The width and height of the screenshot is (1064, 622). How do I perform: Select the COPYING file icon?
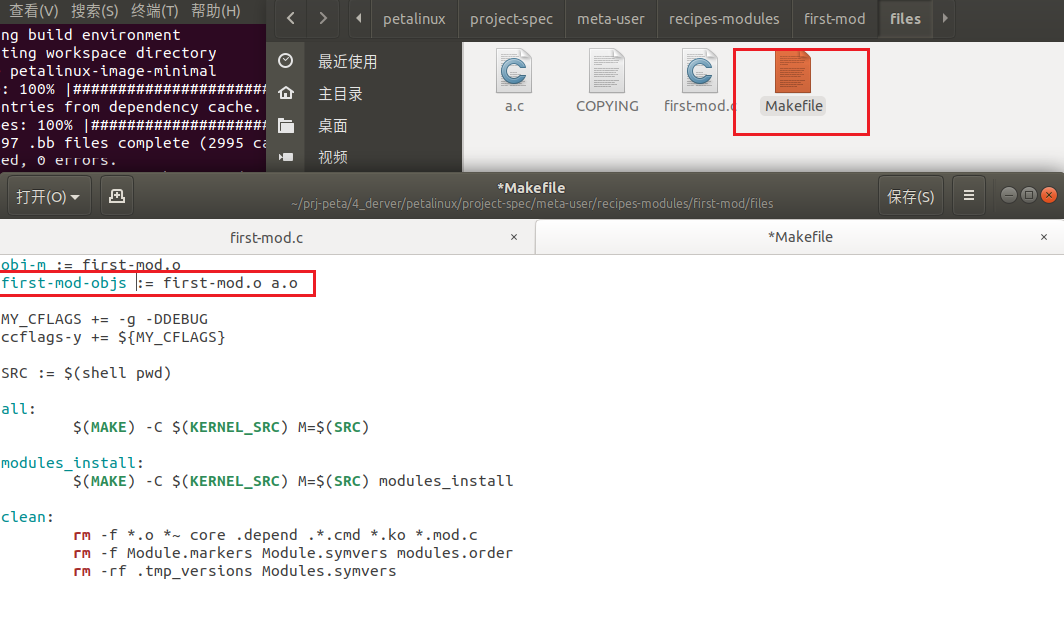(607, 71)
